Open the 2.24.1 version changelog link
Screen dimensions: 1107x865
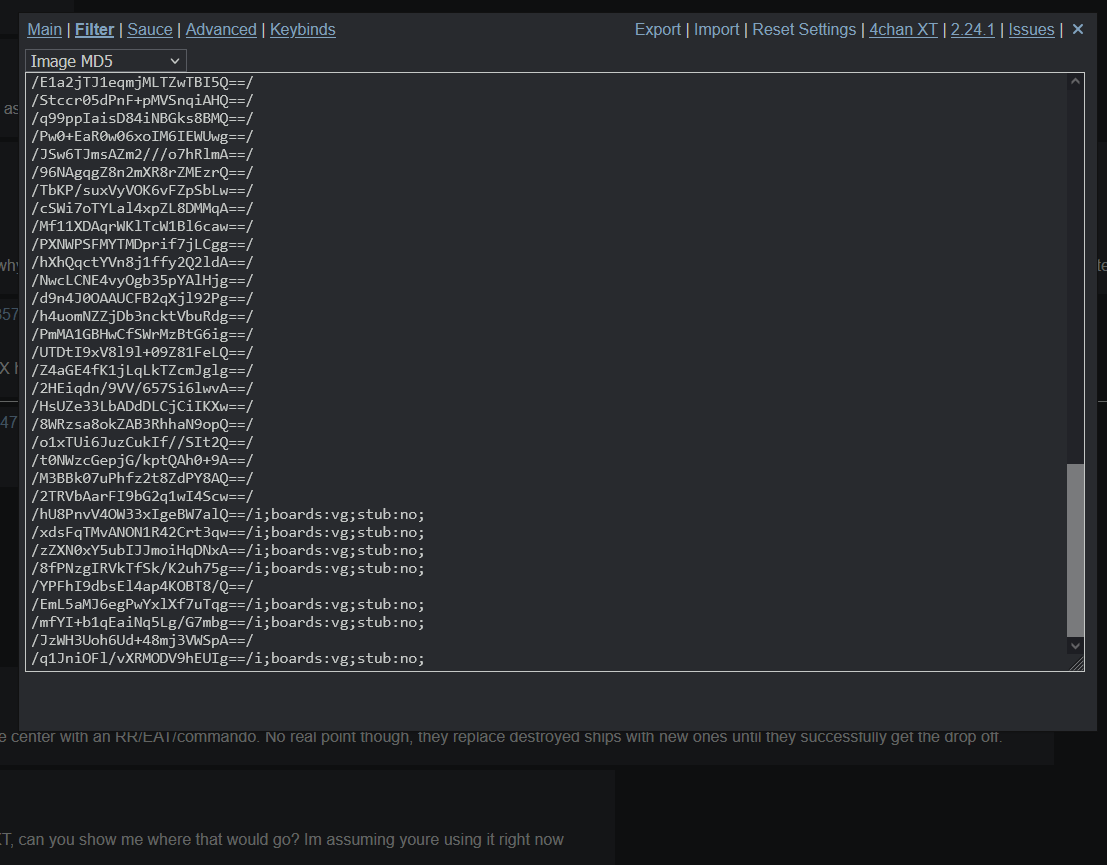pos(972,30)
